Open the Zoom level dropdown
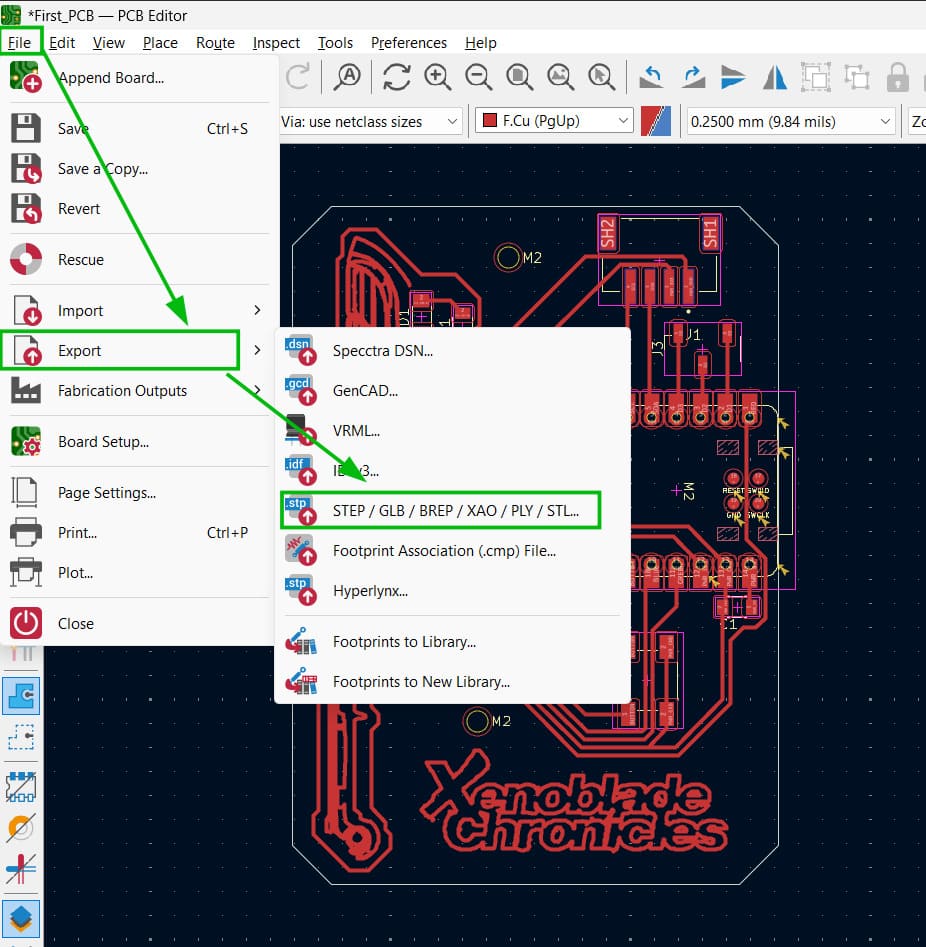Viewport: 926px width, 947px height. (917, 121)
